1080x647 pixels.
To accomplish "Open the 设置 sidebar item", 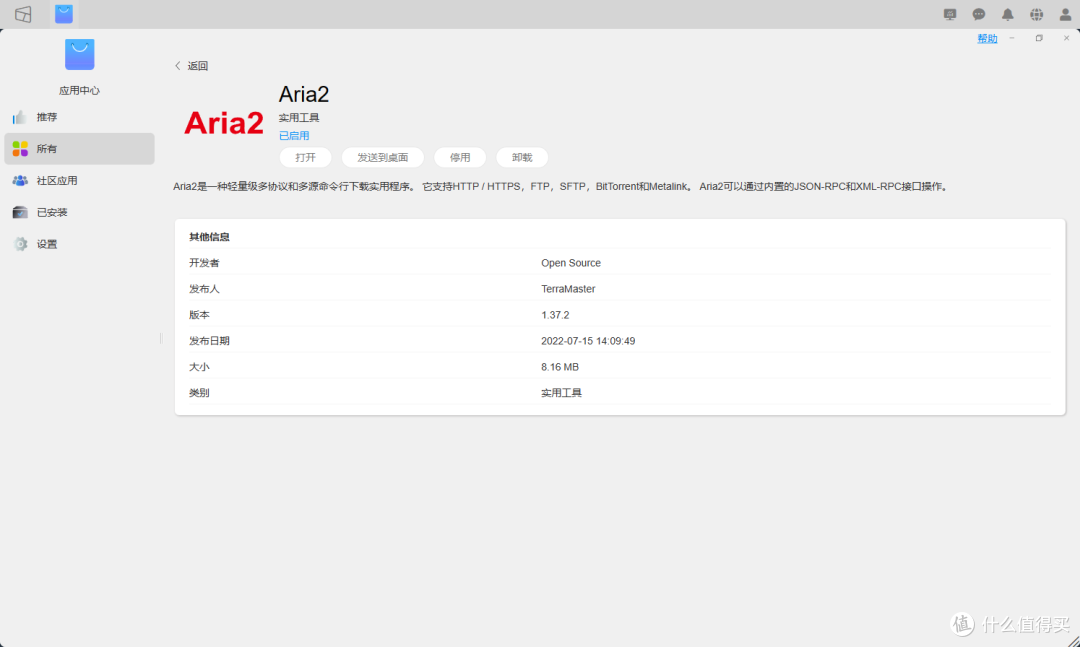I will 79,244.
